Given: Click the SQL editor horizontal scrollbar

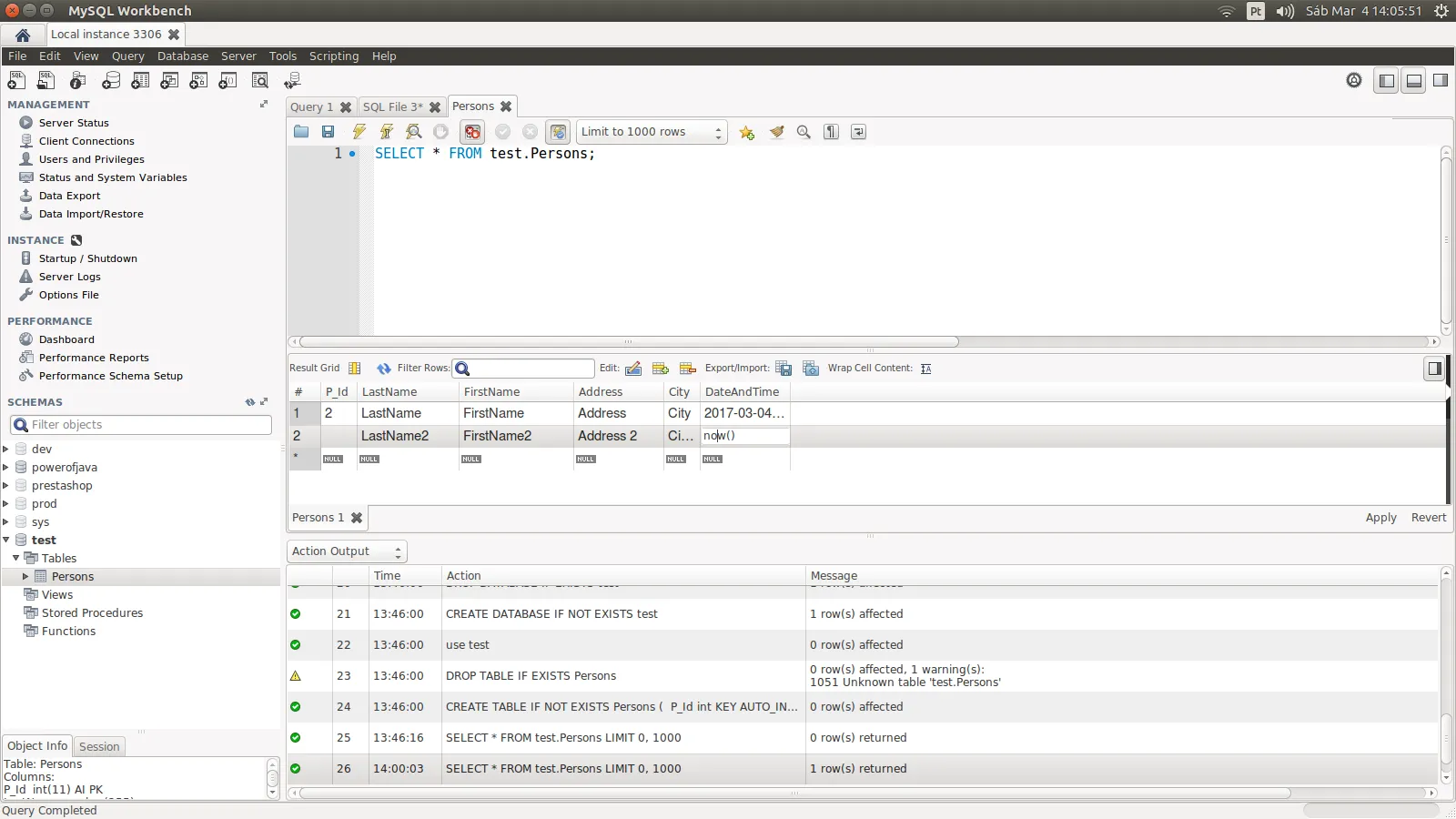Looking at the screenshot, I should tap(628, 342).
